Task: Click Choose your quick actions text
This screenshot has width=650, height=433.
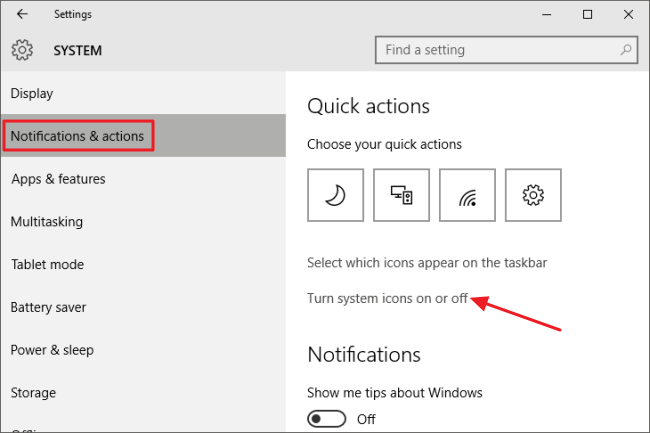Action: coord(384,144)
